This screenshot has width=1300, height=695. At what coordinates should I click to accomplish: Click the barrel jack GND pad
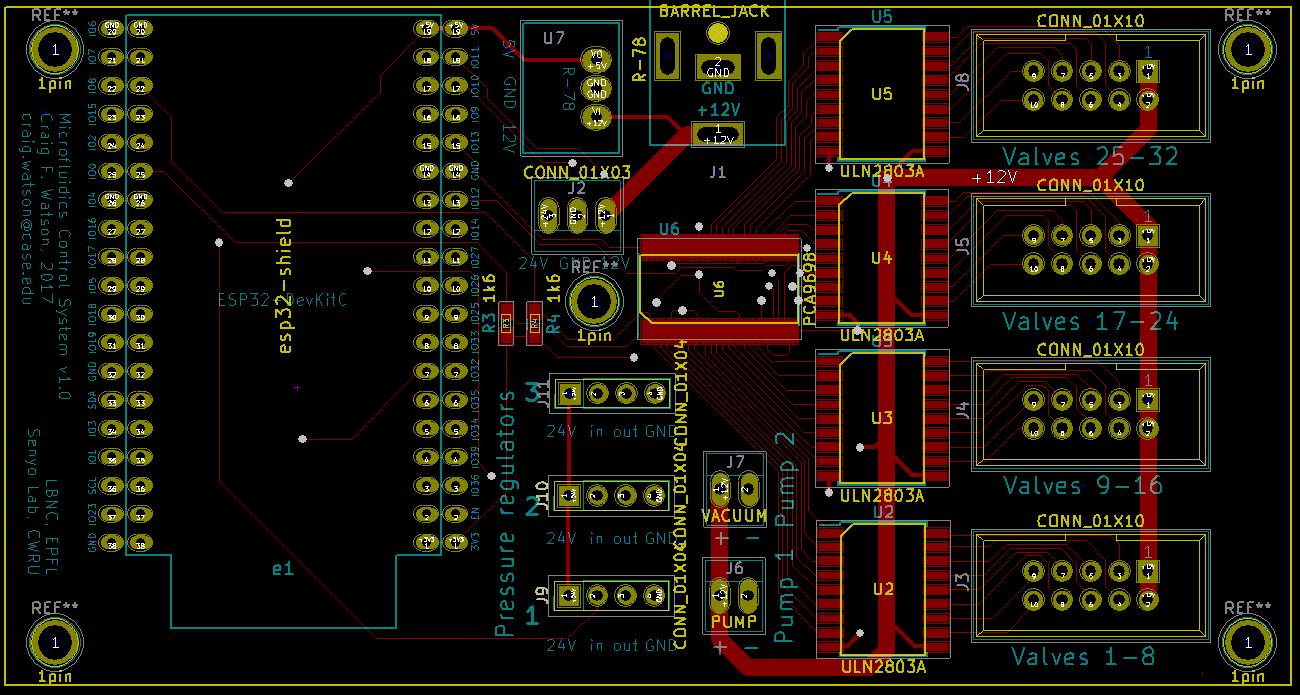717,68
